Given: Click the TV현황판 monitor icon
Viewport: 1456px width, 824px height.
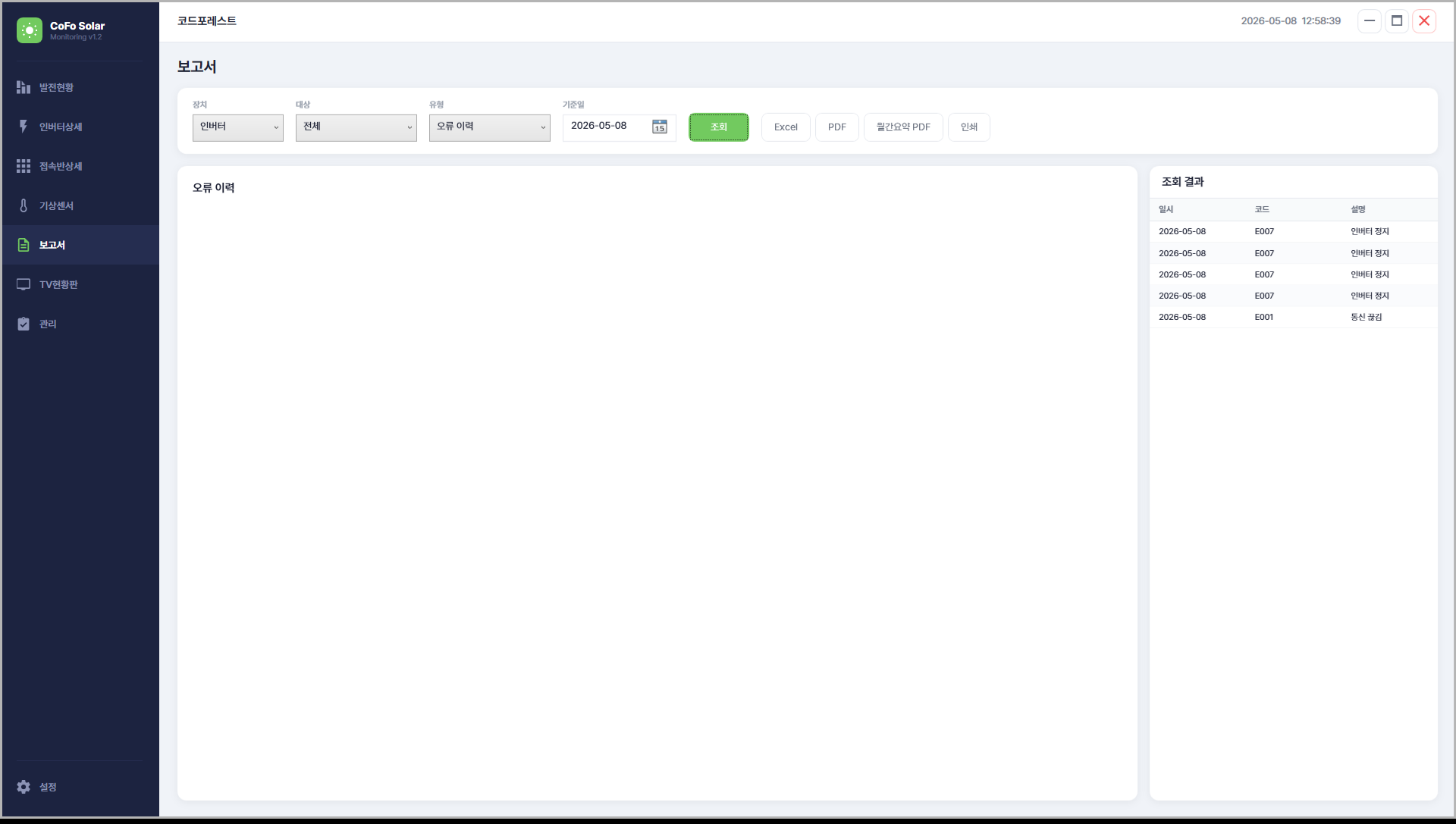Looking at the screenshot, I should tap(24, 284).
